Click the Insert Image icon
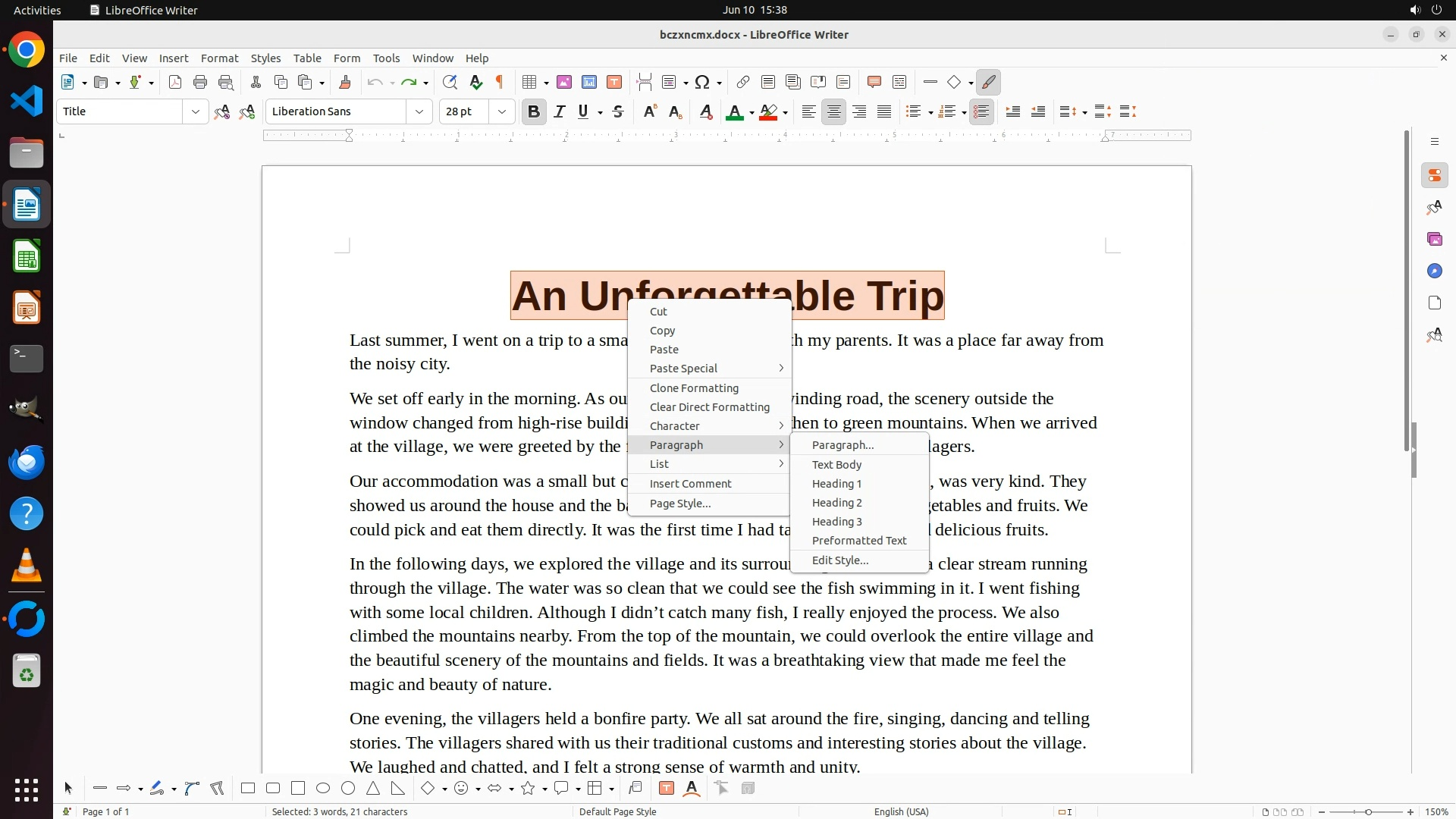This screenshot has width=1456, height=819. point(563,82)
